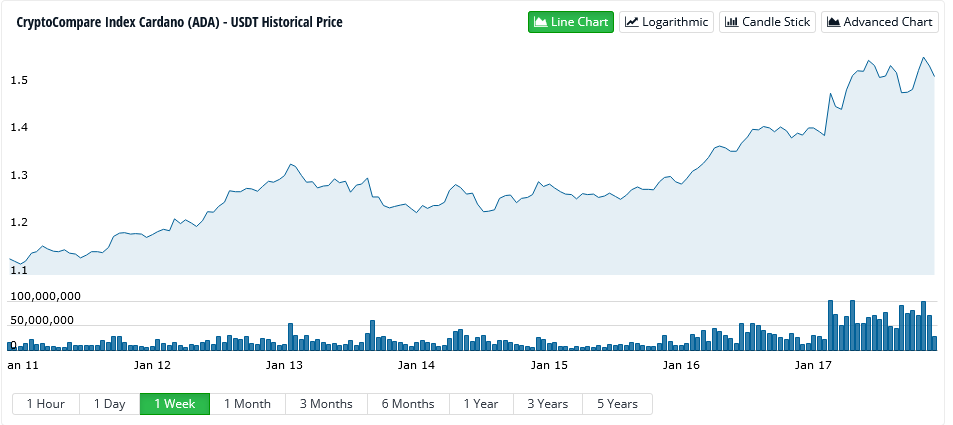Screen dimensions: 953x425
Task: Click the Jan 14 date label
Action: coord(416,365)
